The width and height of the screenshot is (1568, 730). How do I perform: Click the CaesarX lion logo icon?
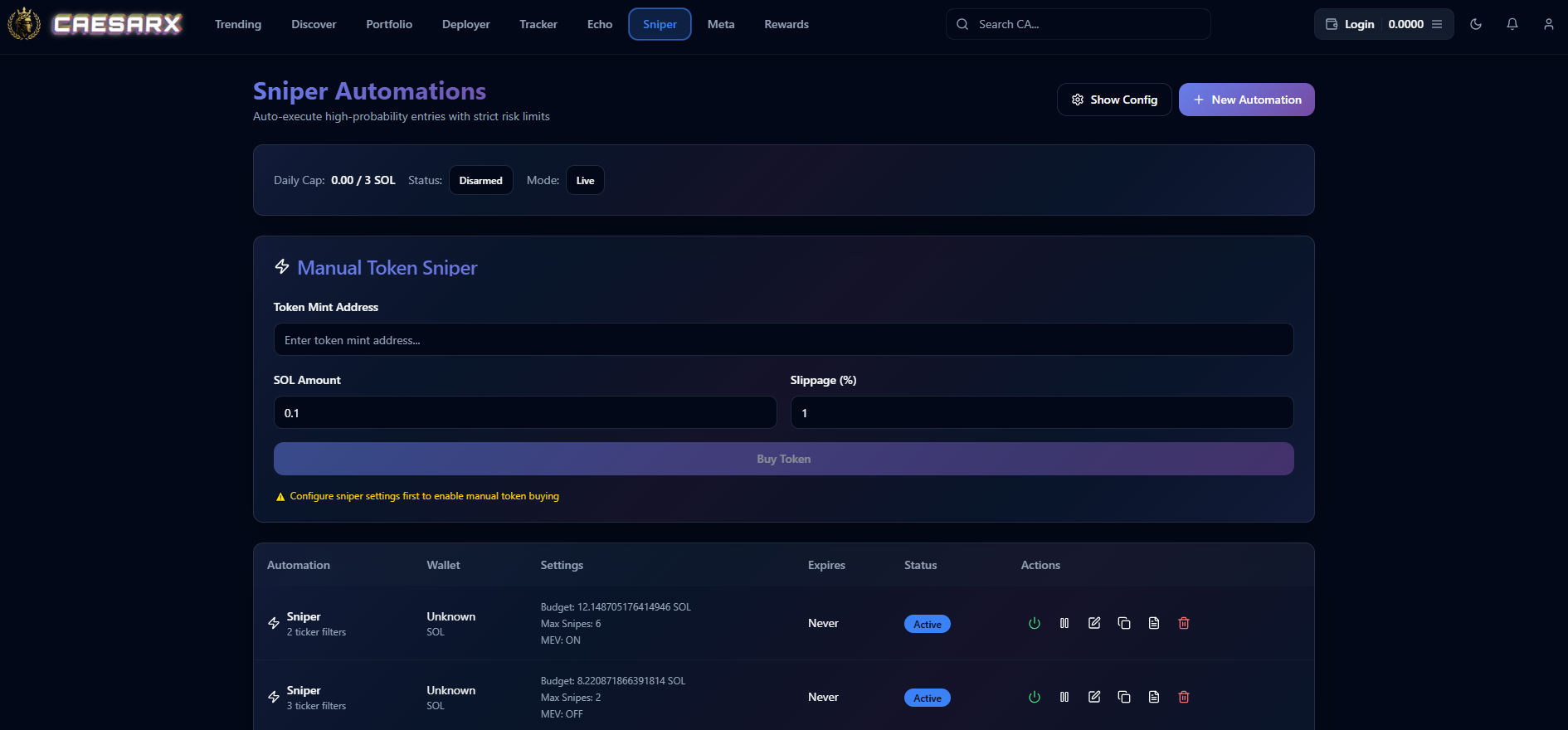click(24, 23)
